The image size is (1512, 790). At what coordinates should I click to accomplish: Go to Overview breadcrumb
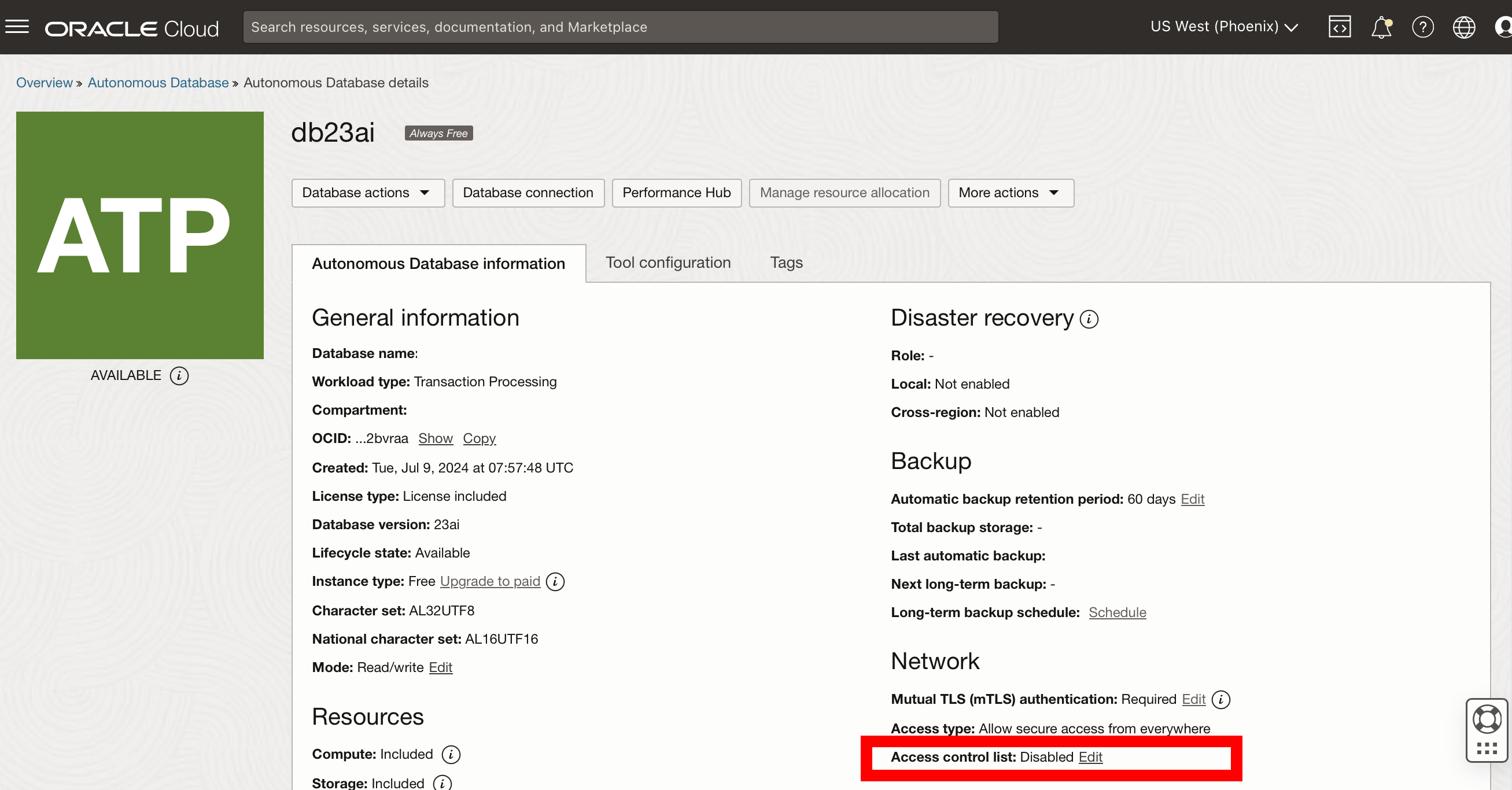(x=44, y=83)
